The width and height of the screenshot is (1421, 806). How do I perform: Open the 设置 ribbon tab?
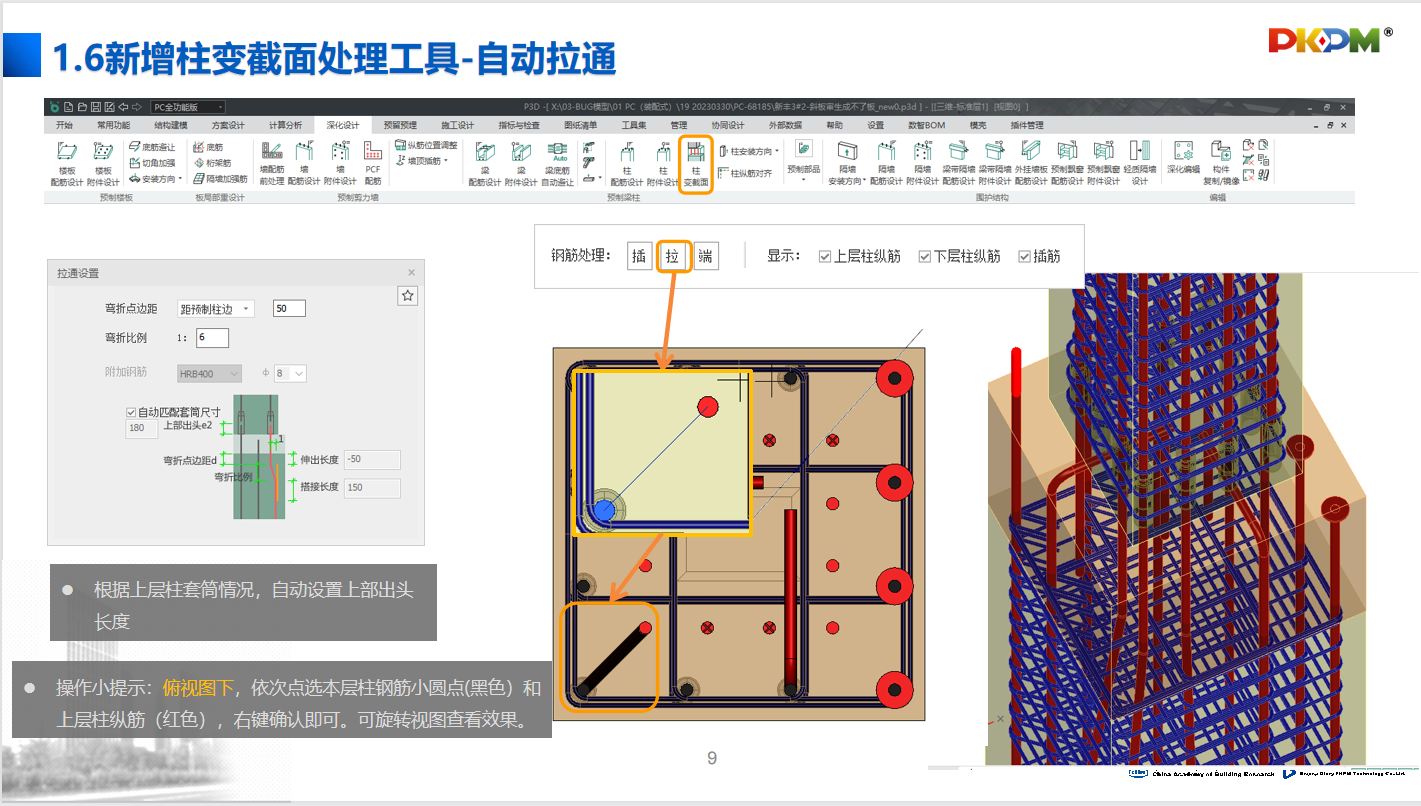tap(875, 125)
